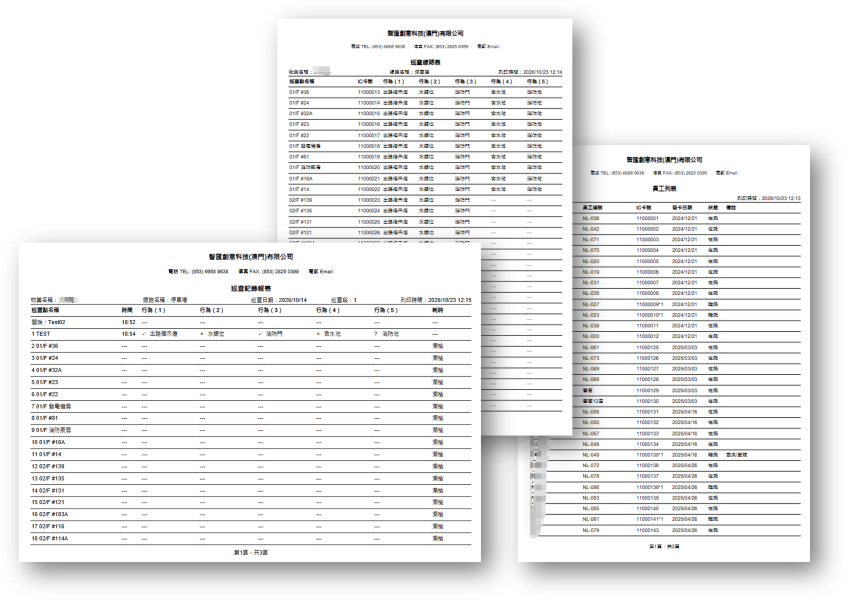Click the "1 TEST" row in the patrol record report
Screen dimensions: 848x600
click(x=250, y=334)
